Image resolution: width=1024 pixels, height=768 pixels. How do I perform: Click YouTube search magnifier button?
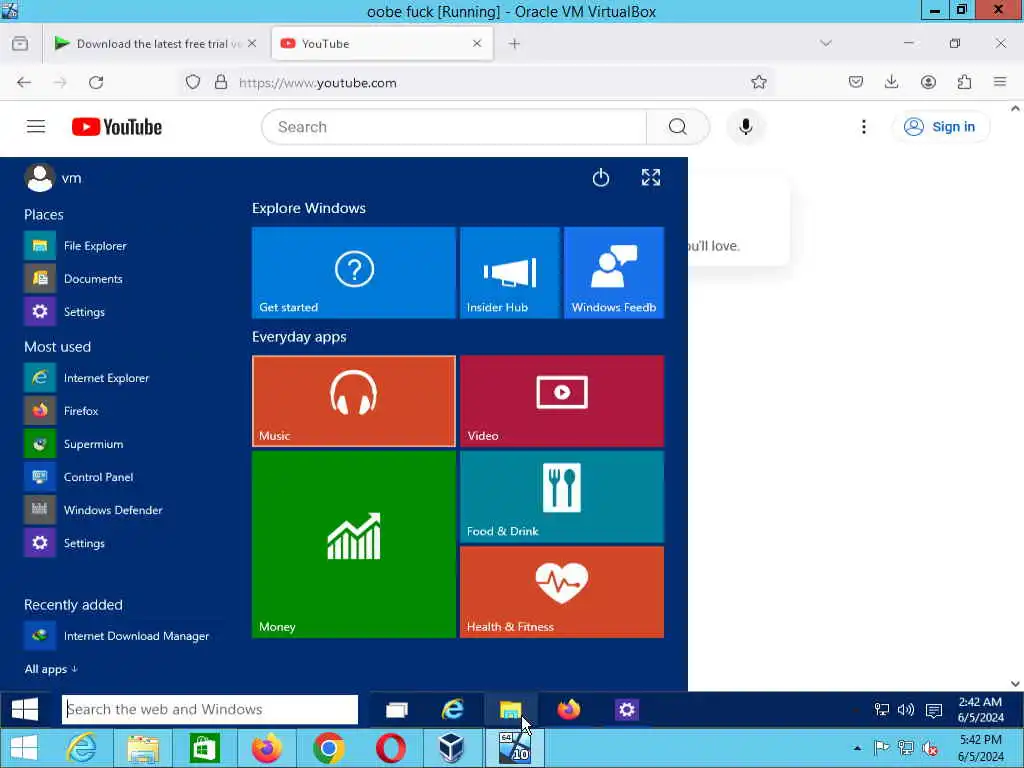click(x=678, y=127)
